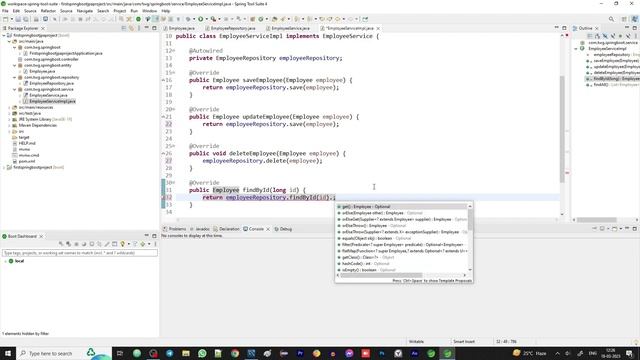Image resolution: width=640 pixels, height=360 pixels.
Task: Close the Console view tab
Action: pos(268,229)
